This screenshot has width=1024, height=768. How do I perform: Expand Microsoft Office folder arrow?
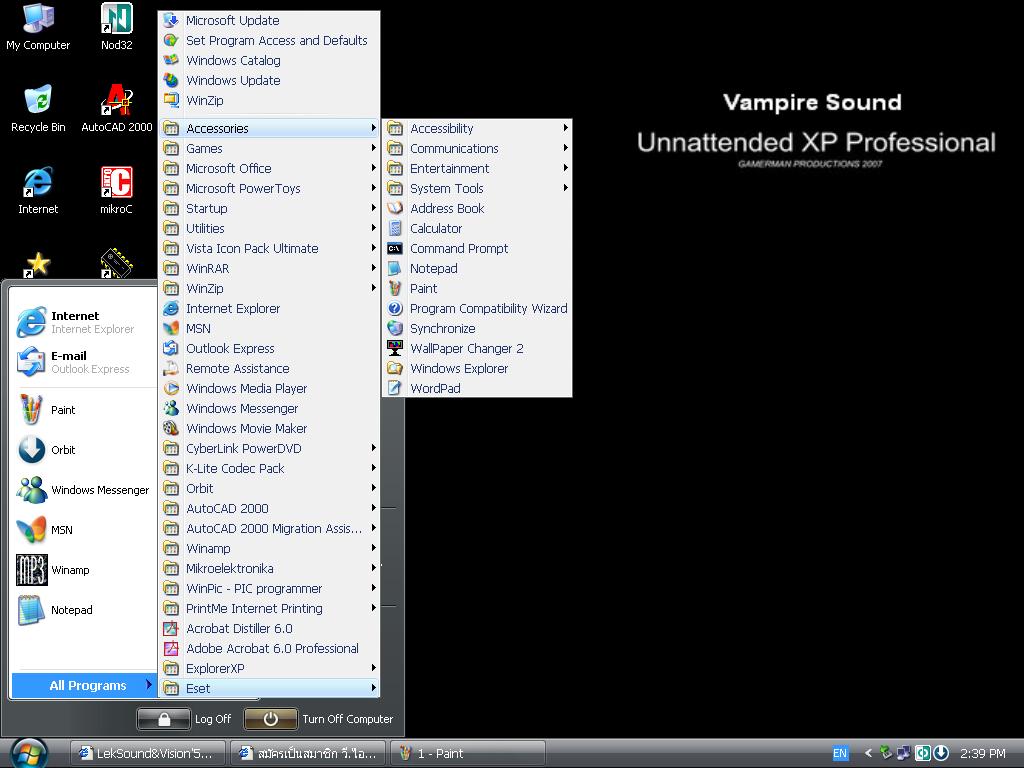click(x=374, y=168)
